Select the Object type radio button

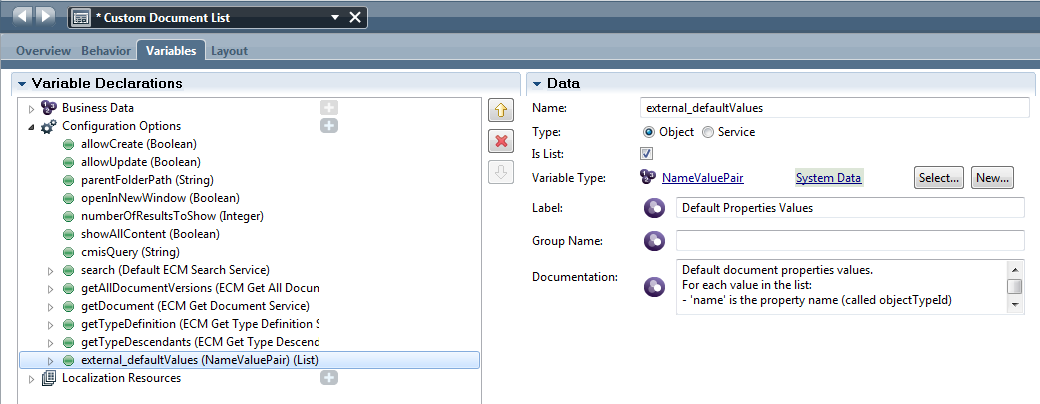click(647, 132)
